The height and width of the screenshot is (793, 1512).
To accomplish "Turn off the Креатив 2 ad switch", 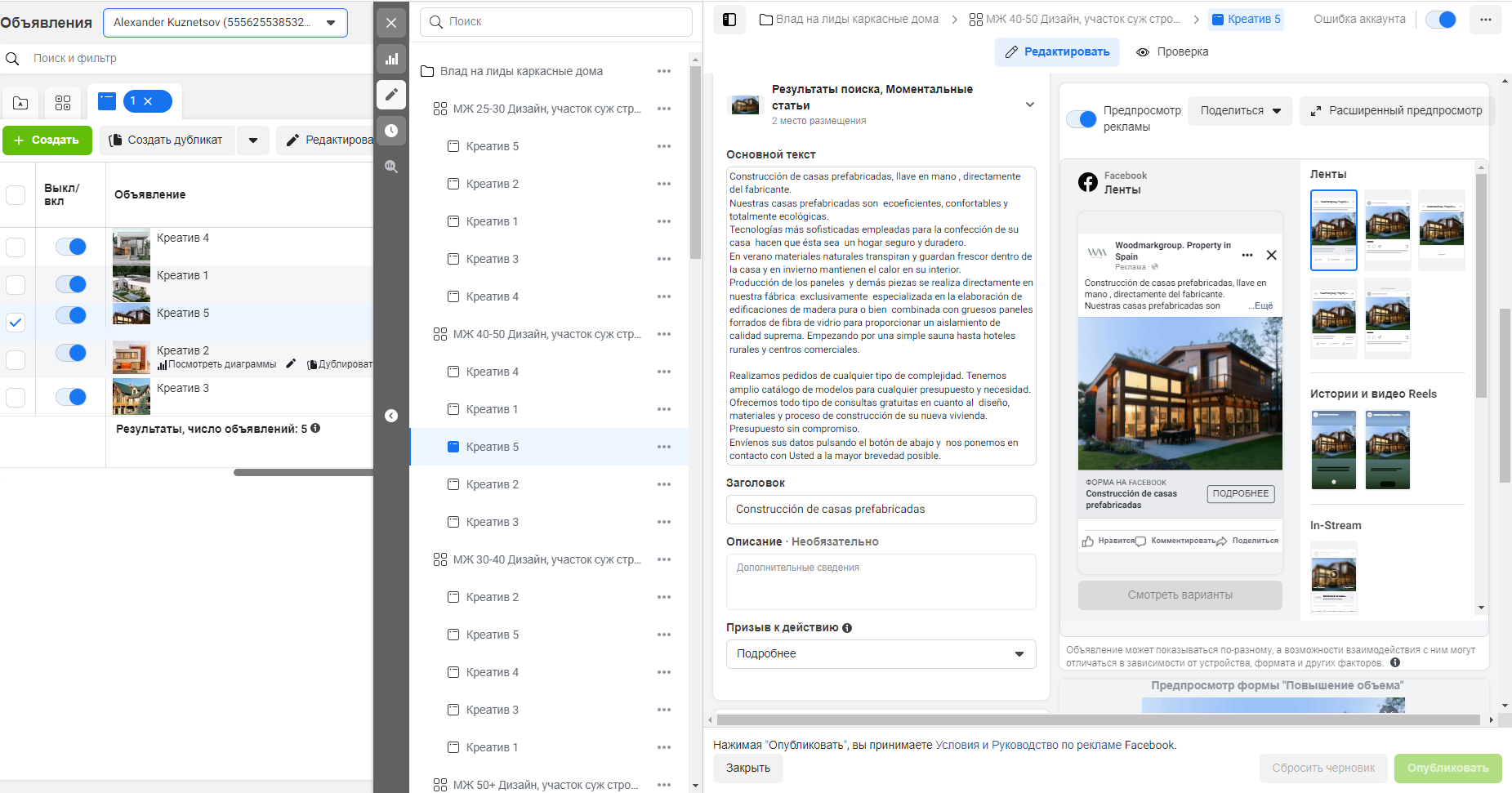I will (71, 353).
